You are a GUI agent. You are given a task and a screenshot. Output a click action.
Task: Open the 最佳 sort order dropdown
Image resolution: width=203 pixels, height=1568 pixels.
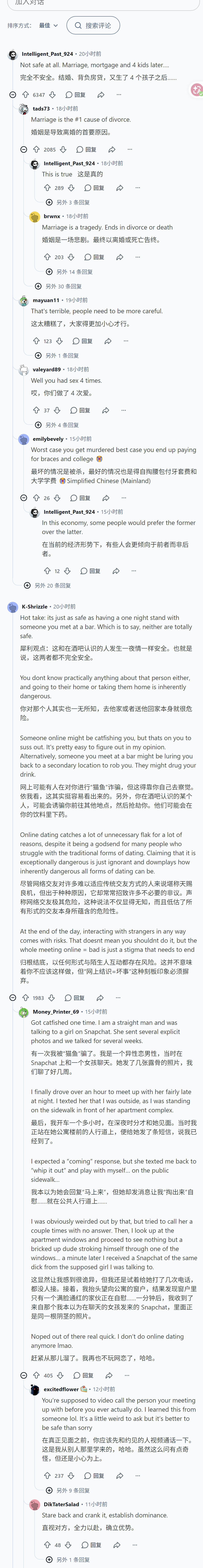49,26
